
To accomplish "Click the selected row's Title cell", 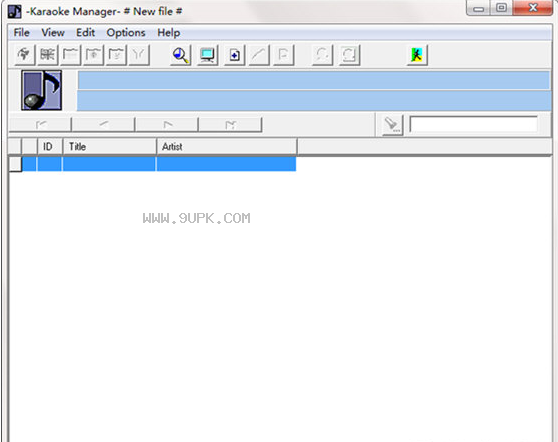I will point(109,164).
